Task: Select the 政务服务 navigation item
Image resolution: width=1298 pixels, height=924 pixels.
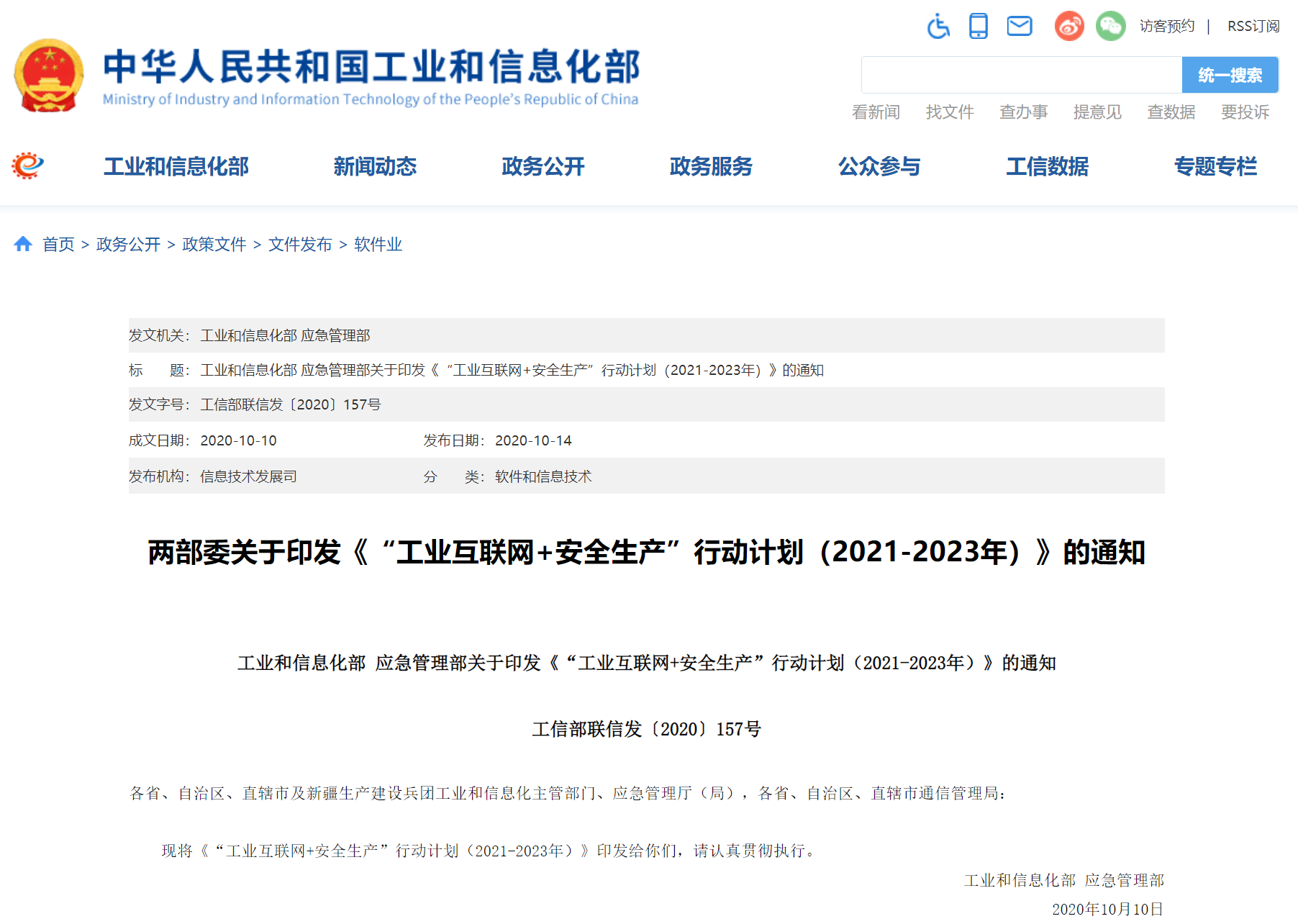Action: click(711, 166)
